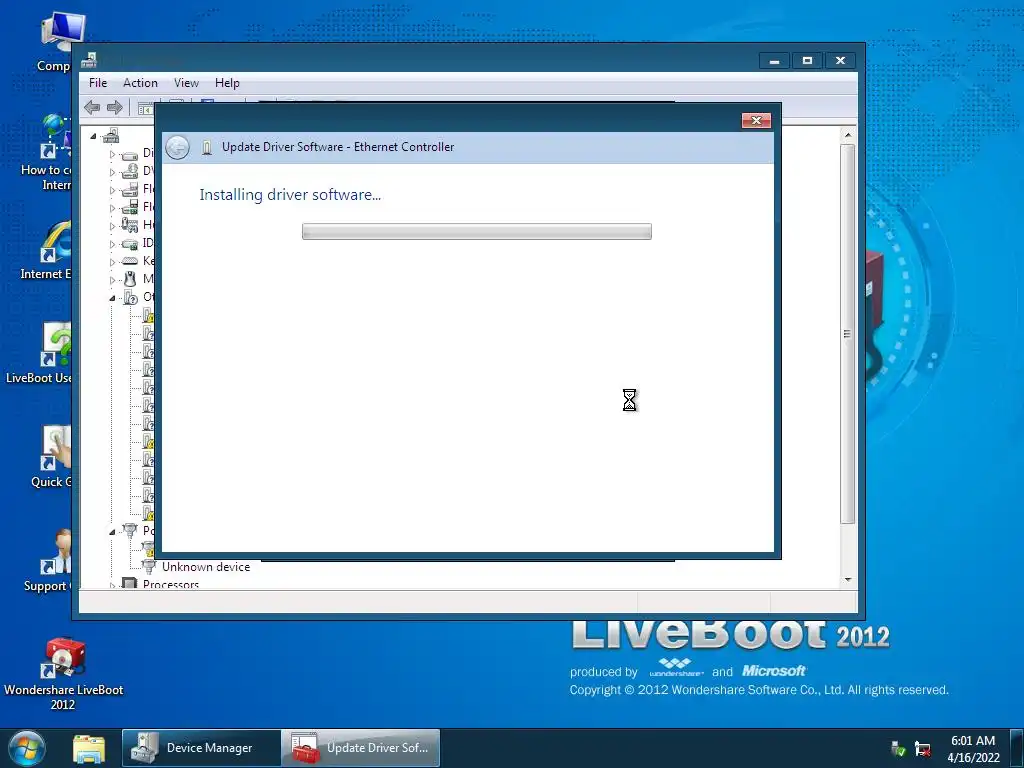This screenshot has height=768, width=1024.
Task: Collapse the root computer node in device tree
Action: point(93,136)
